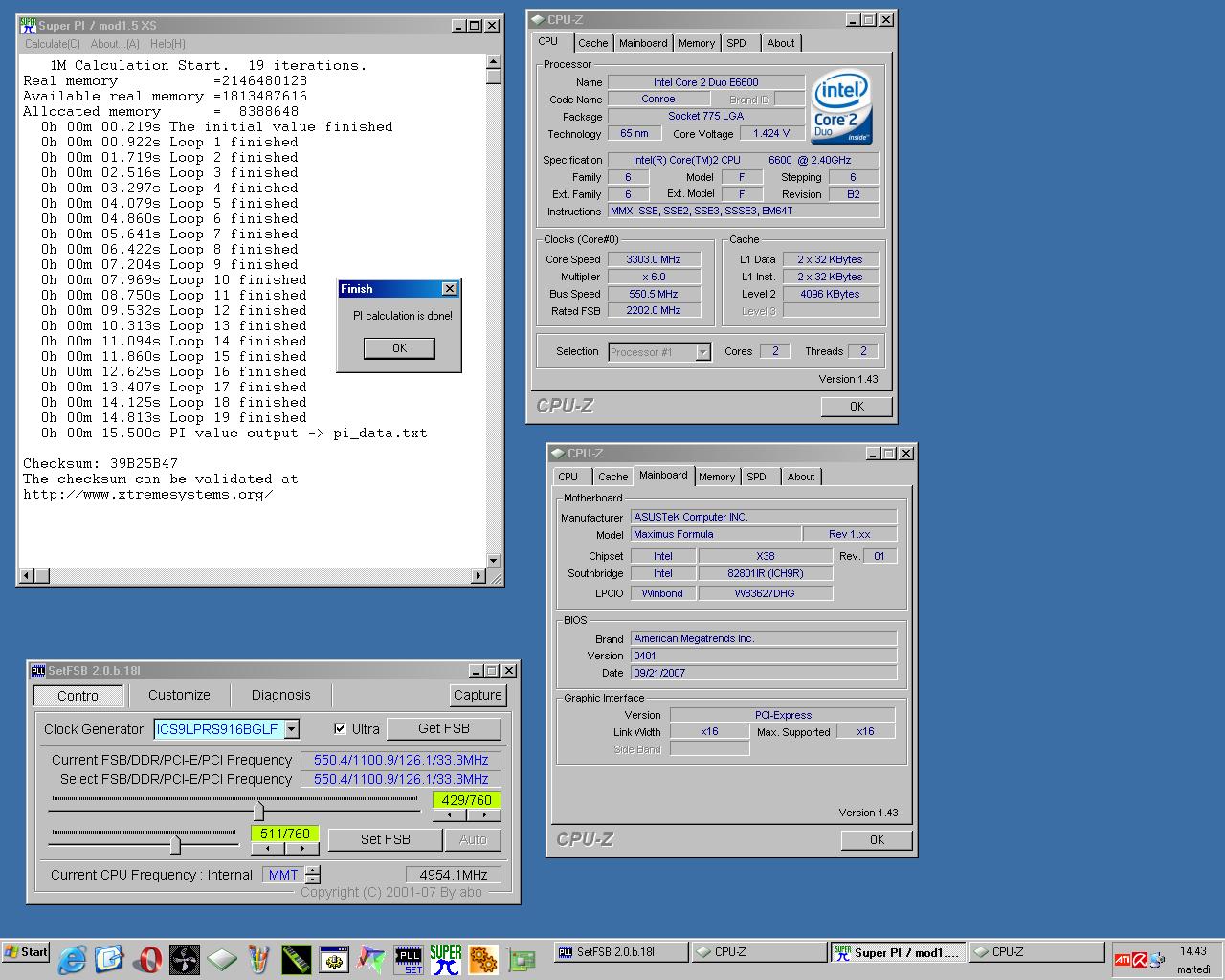Switch to Cache tab in top CPU-Z
Image resolution: width=1225 pixels, height=980 pixels.
[592, 43]
